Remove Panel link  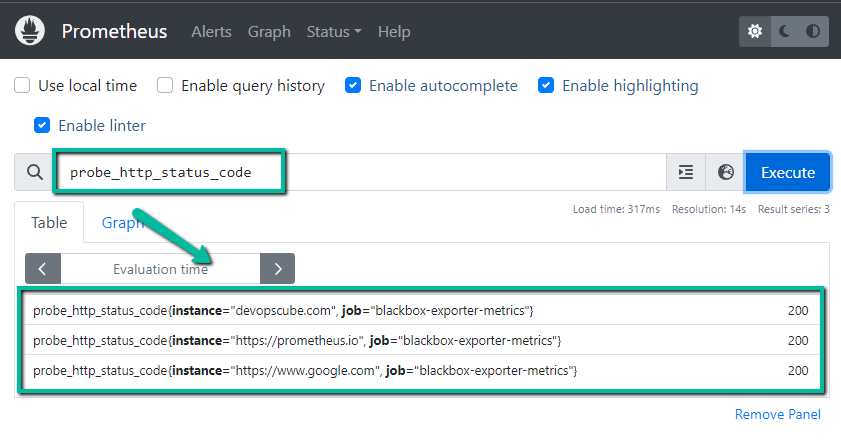pos(777,414)
